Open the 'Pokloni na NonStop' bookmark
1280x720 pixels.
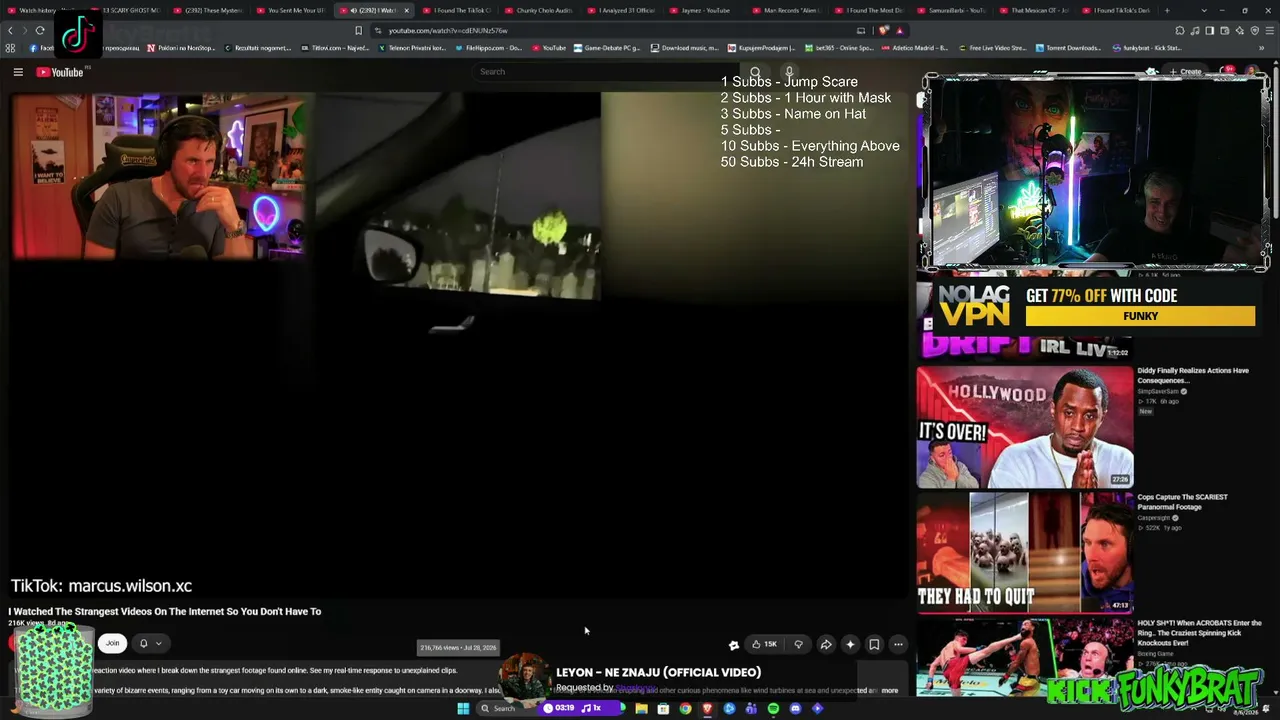pyautogui.click(x=181, y=48)
